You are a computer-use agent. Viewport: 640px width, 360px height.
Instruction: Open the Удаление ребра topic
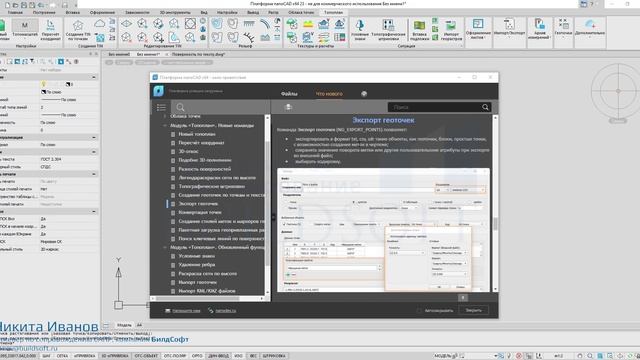197,265
